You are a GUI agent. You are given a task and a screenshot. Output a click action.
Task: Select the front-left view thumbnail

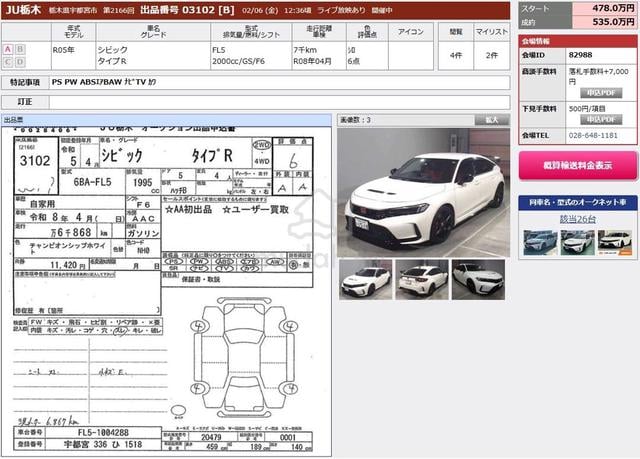pyautogui.click(x=365, y=279)
